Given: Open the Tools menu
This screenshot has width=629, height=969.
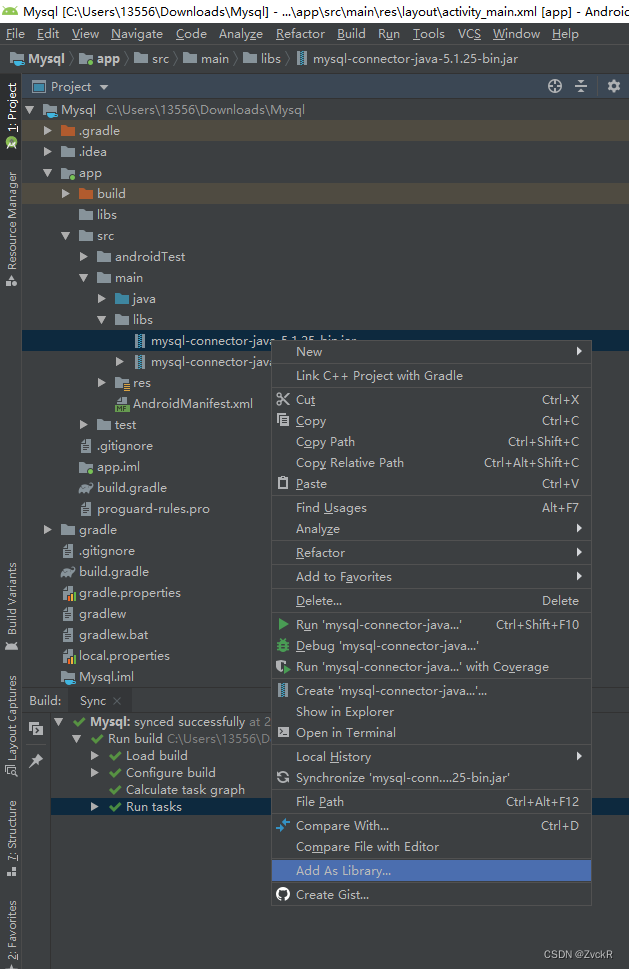Looking at the screenshot, I should click(428, 34).
